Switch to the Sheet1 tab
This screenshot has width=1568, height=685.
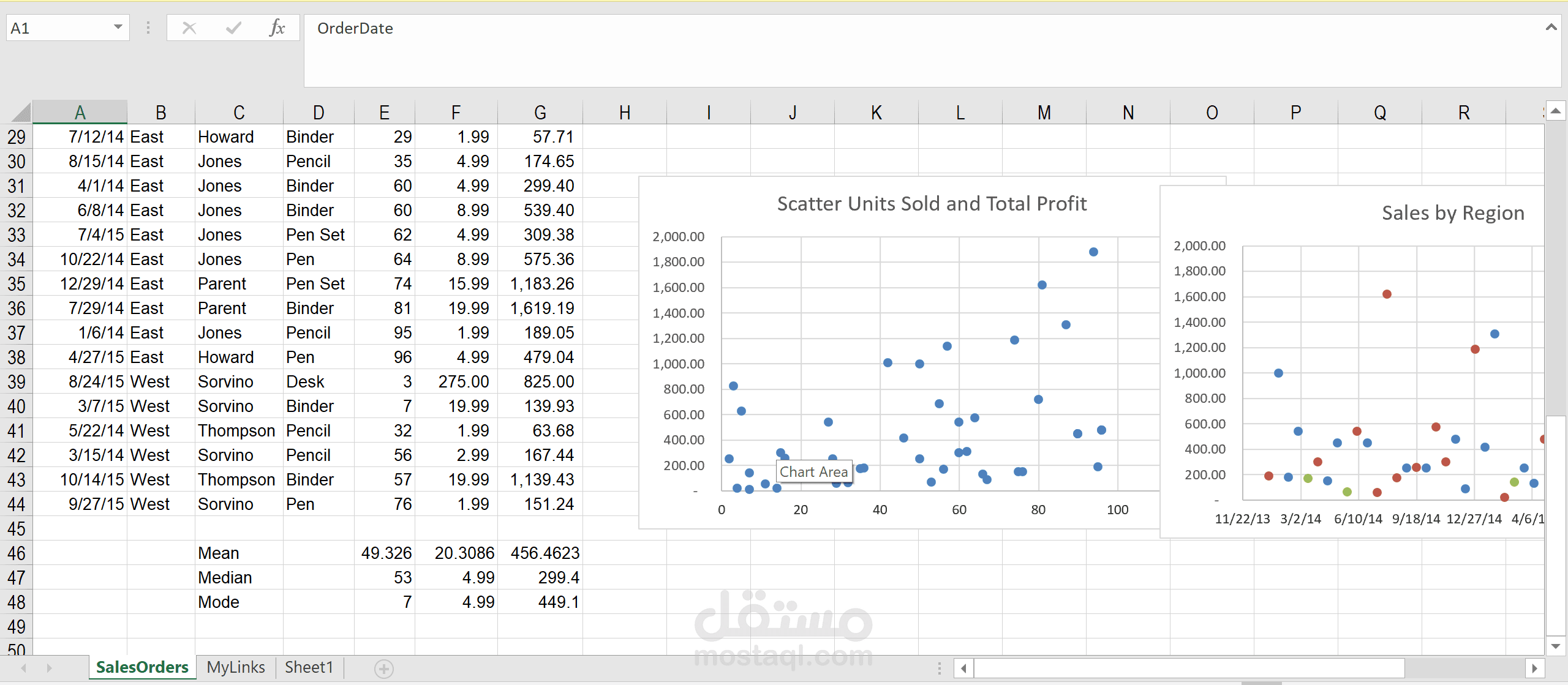tap(309, 667)
